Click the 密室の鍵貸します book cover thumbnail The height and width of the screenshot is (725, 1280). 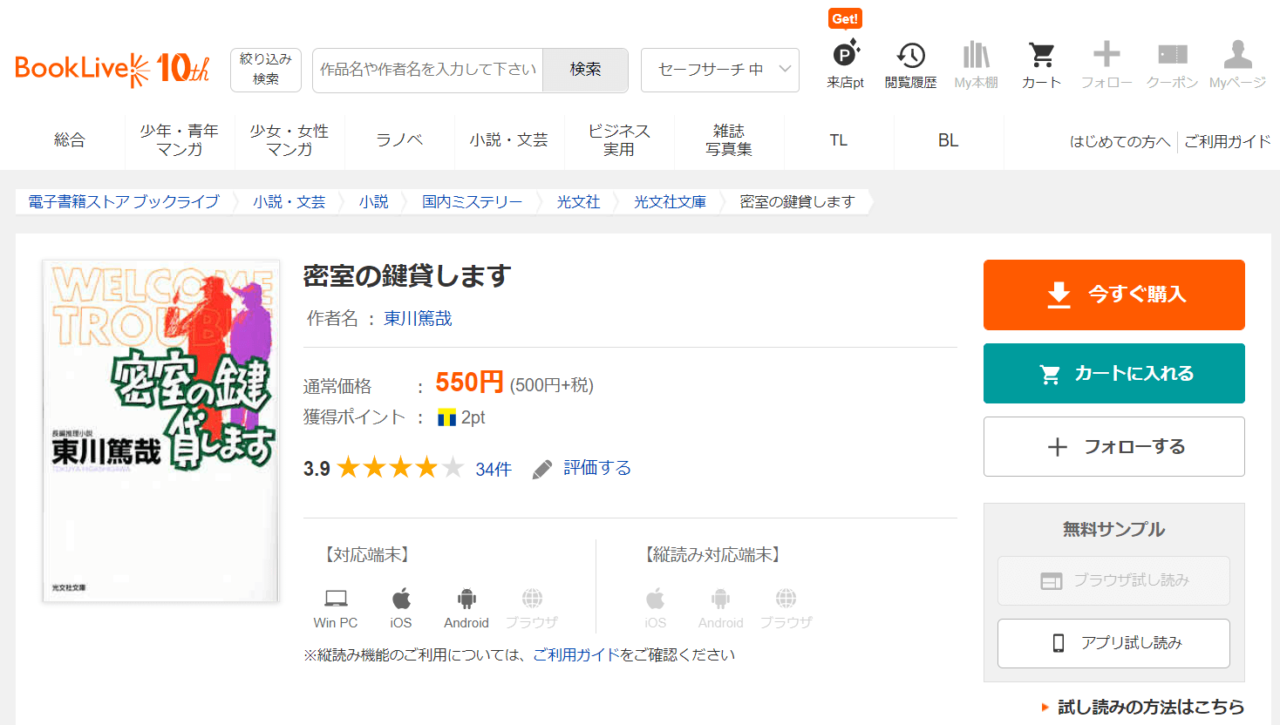pos(161,431)
